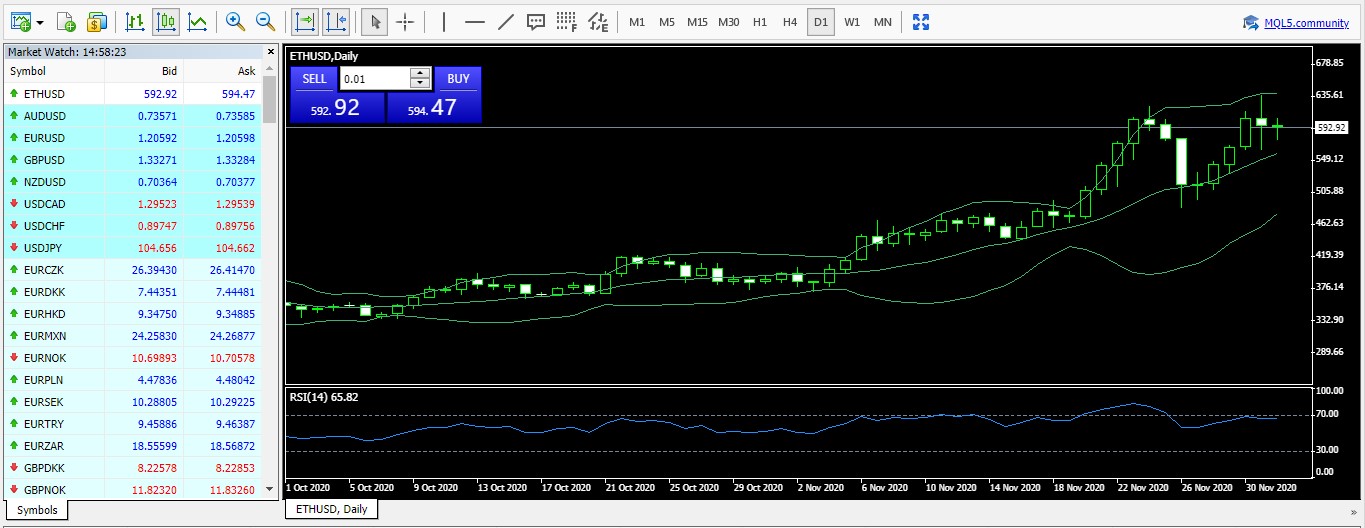This screenshot has height=528, width=1365.
Task: Set timeframe to M15
Action: point(698,22)
